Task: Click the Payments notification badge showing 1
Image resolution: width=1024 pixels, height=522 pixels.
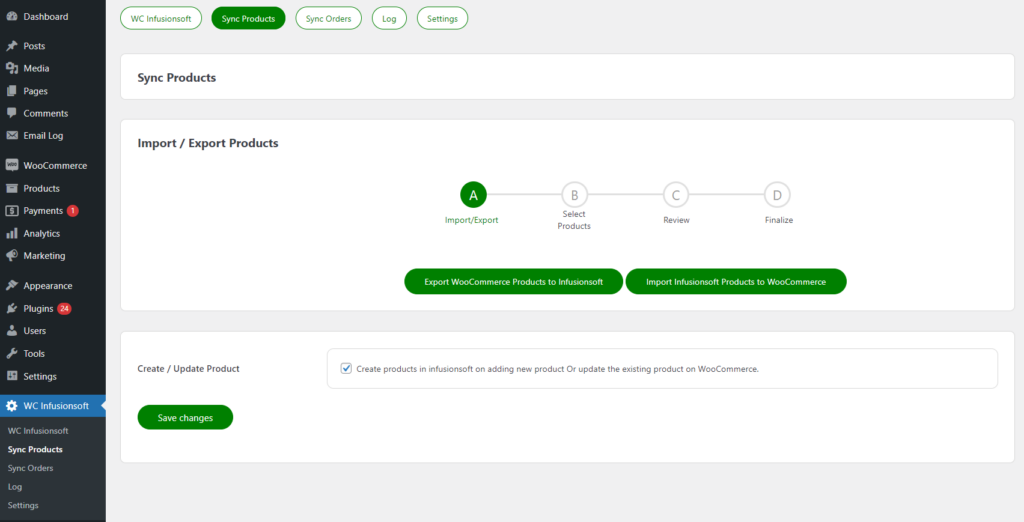Action: pos(72,210)
